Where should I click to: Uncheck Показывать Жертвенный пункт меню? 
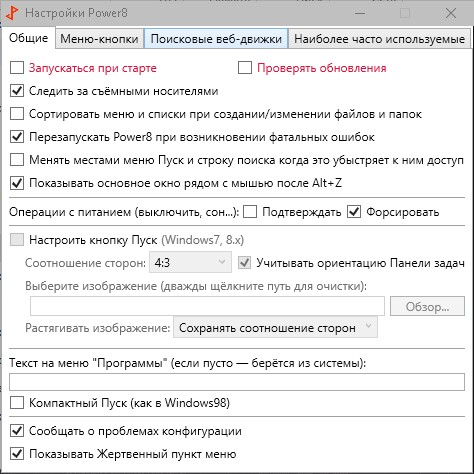pos(17,454)
